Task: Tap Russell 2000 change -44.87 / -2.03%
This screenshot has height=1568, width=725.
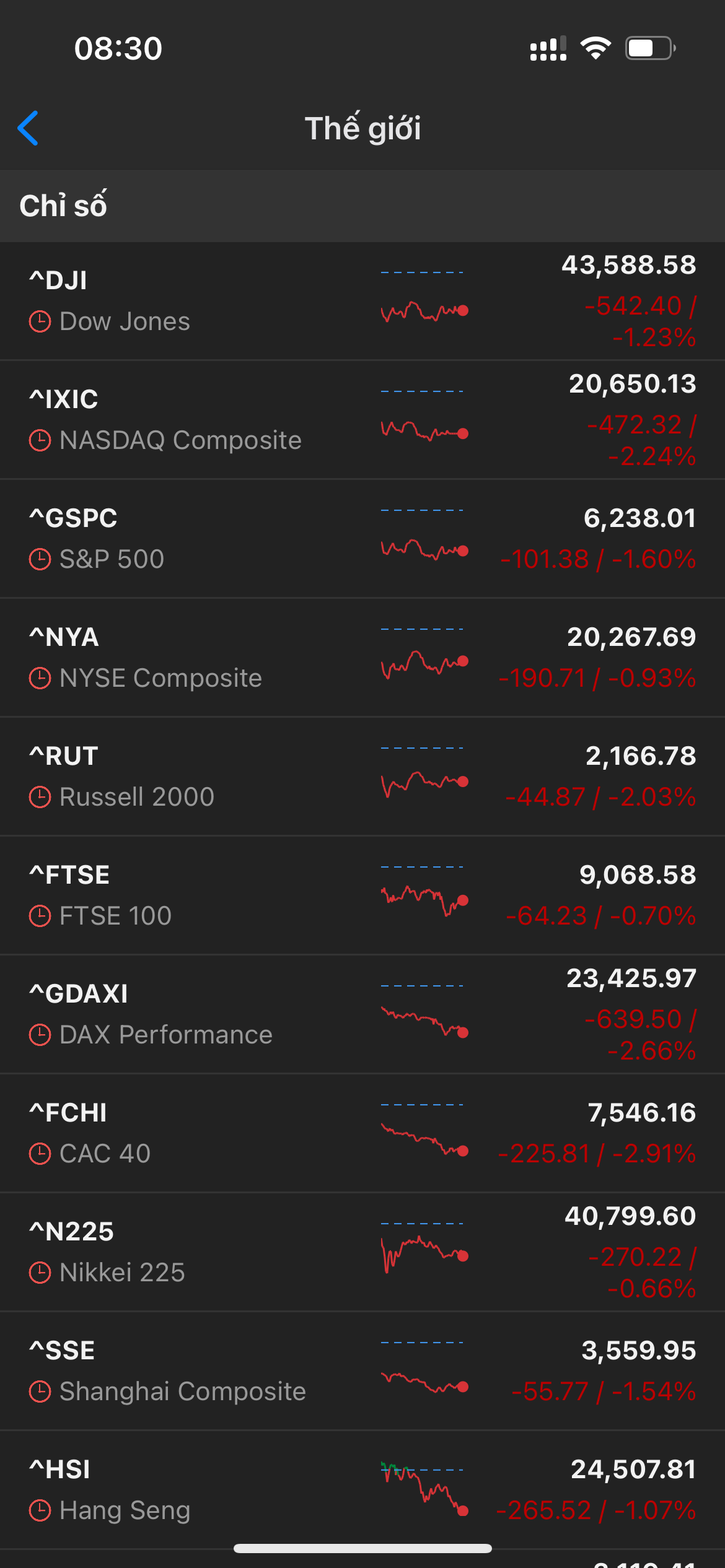Action: point(600,797)
